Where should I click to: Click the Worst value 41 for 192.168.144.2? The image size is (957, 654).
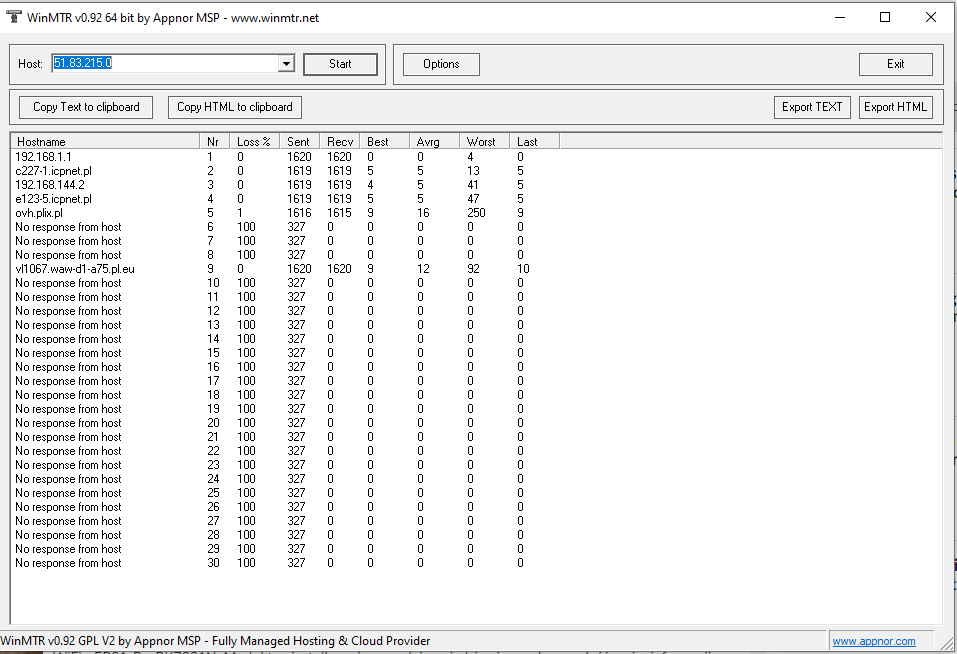472,185
